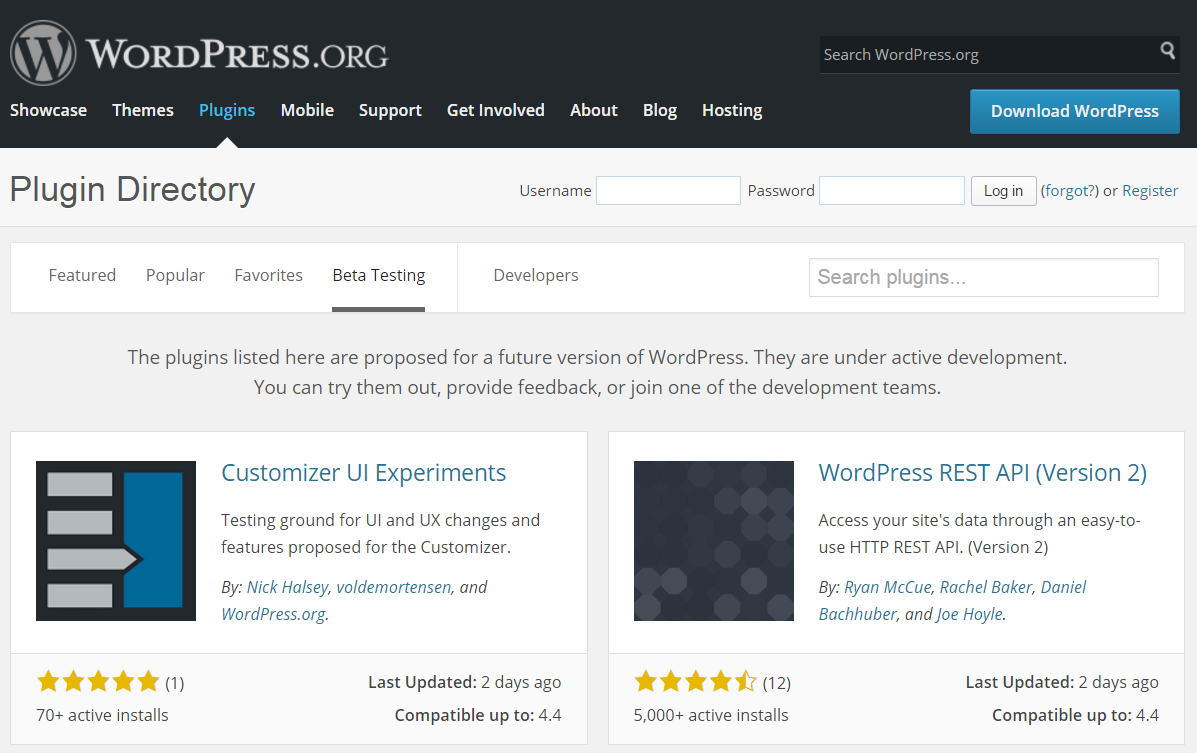Click into the Username field

click(668, 190)
